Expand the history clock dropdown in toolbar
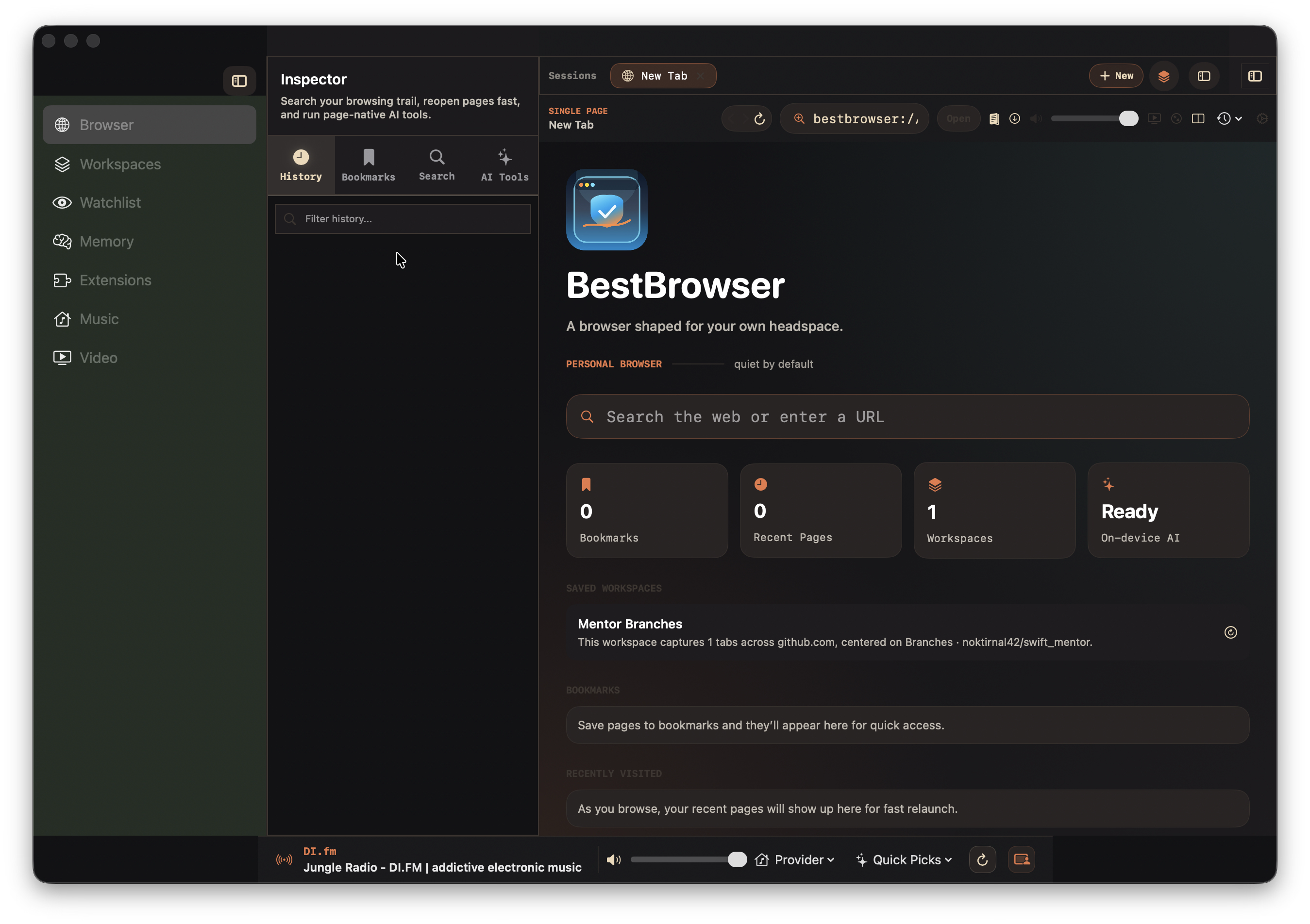Screen dimensions: 1310x924 click(x=1229, y=118)
